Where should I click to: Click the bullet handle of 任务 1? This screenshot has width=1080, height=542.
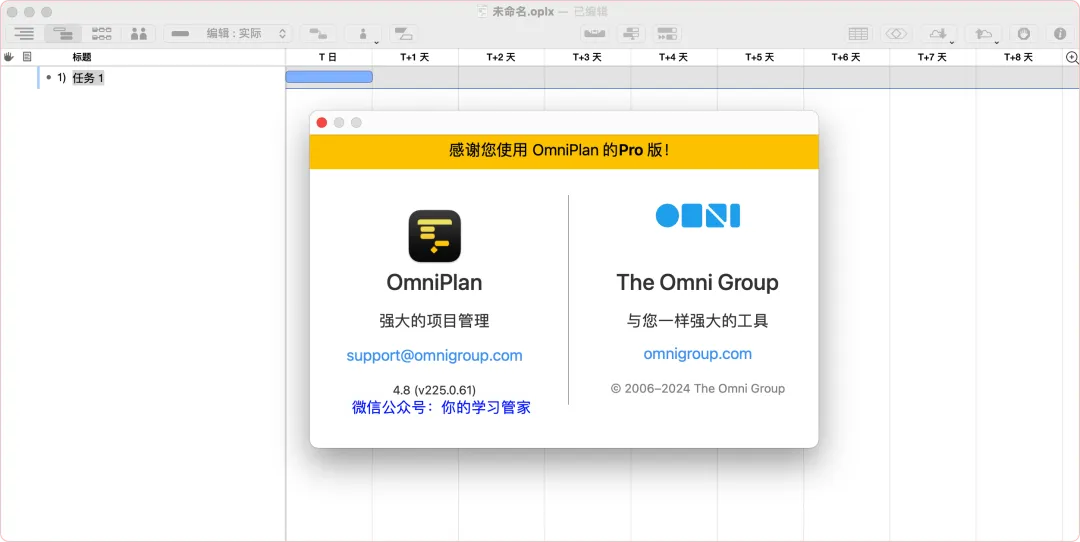tap(48, 78)
